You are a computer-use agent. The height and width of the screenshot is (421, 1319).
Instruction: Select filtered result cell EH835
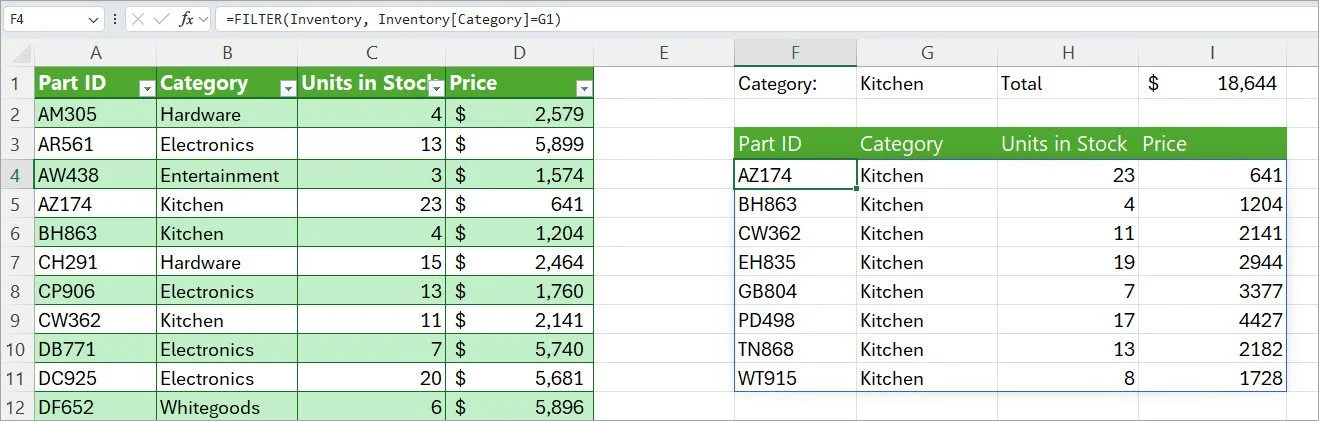795,262
